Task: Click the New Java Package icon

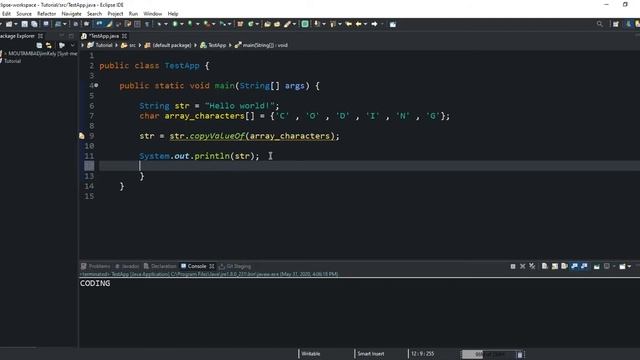Action: 240,24
